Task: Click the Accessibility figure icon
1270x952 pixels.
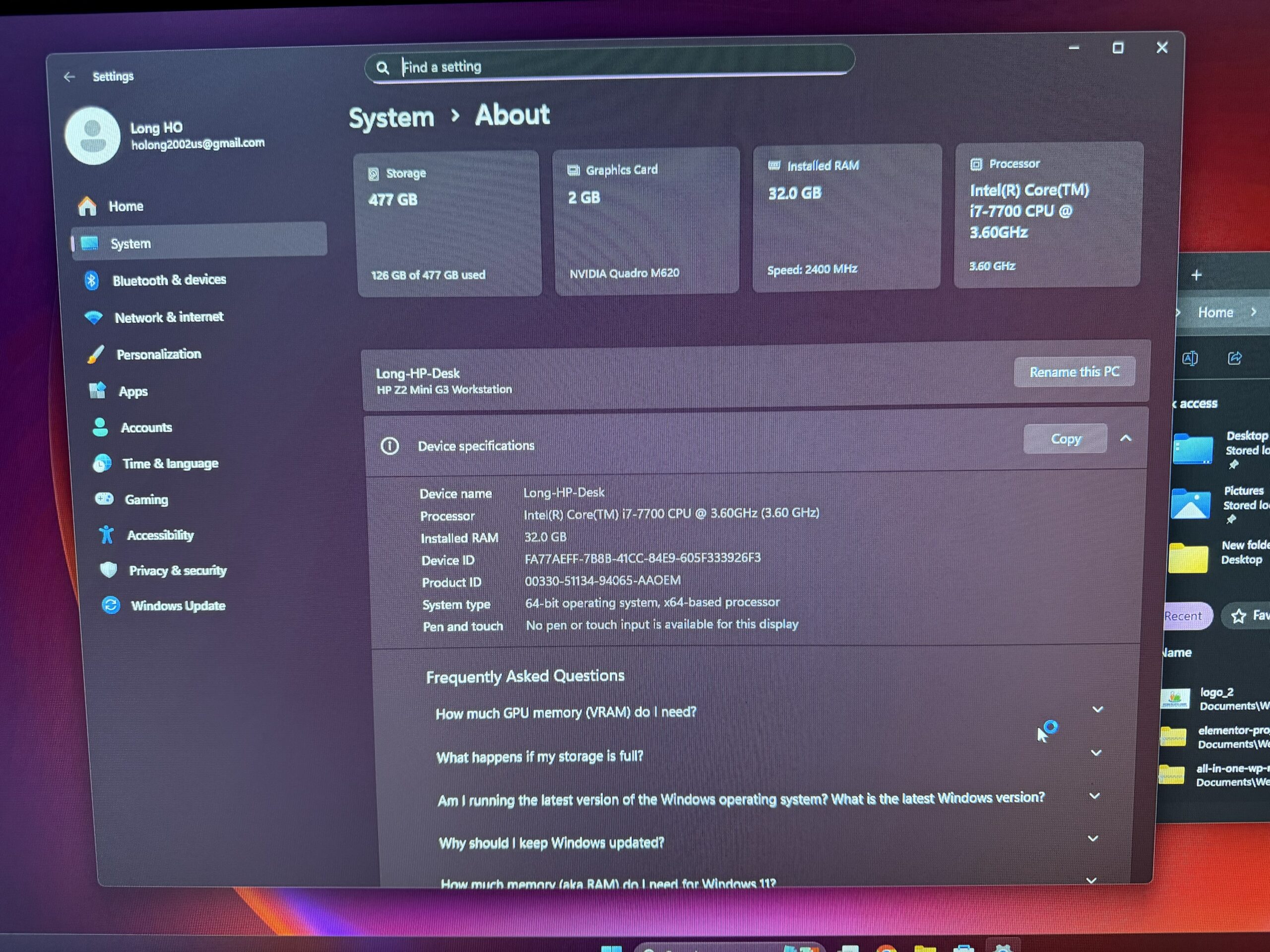Action: tap(106, 535)
